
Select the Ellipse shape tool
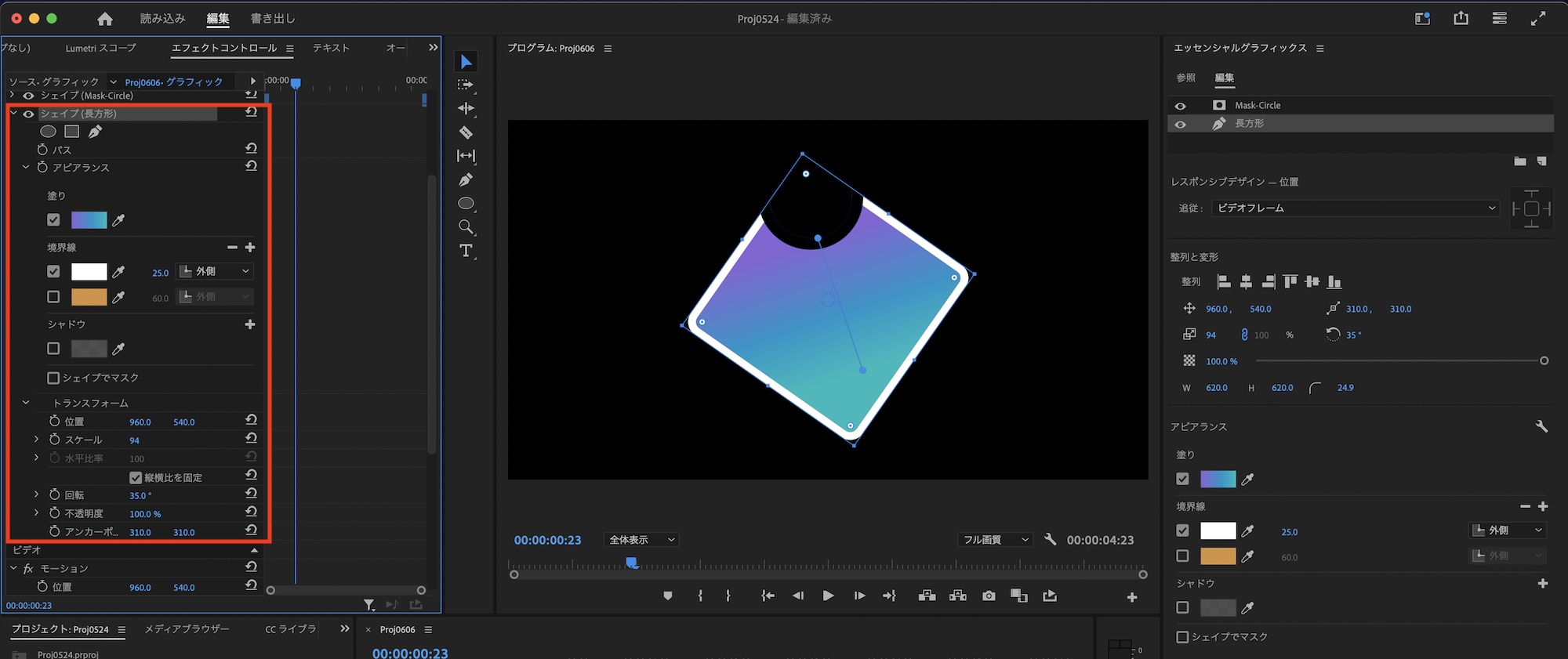point(466,204)
